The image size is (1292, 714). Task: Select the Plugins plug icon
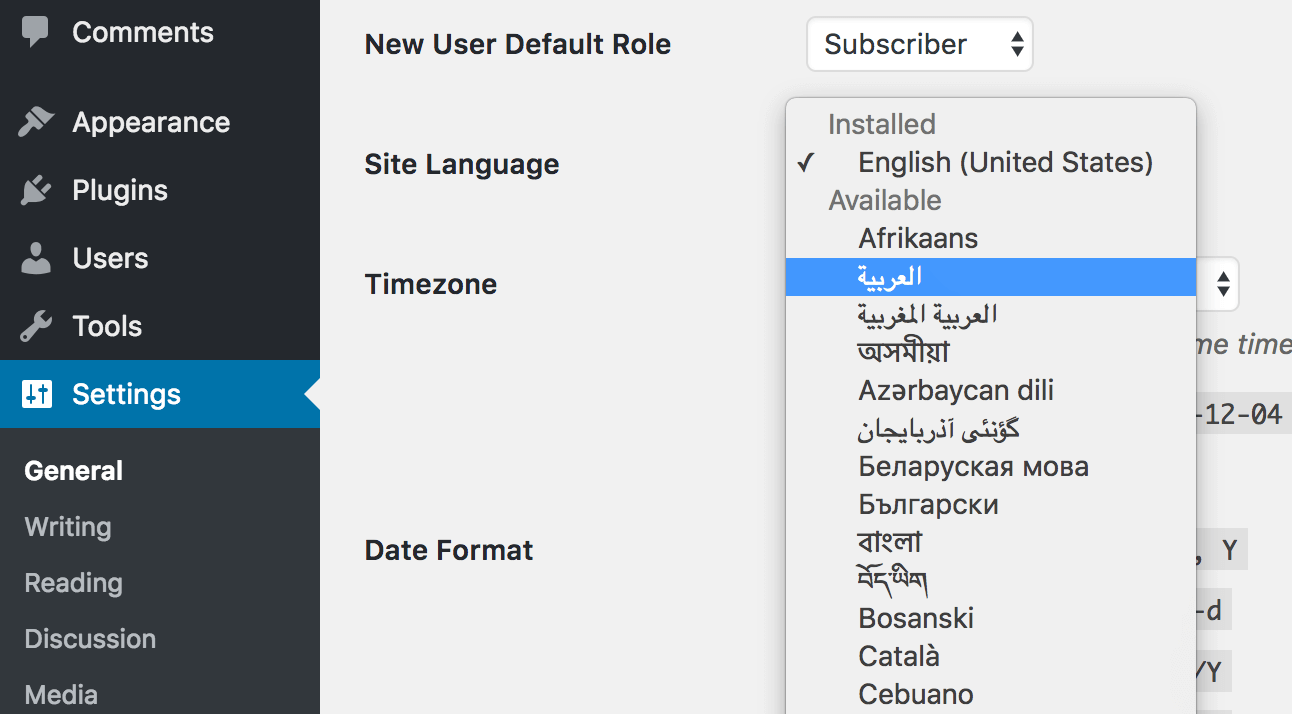36,189
